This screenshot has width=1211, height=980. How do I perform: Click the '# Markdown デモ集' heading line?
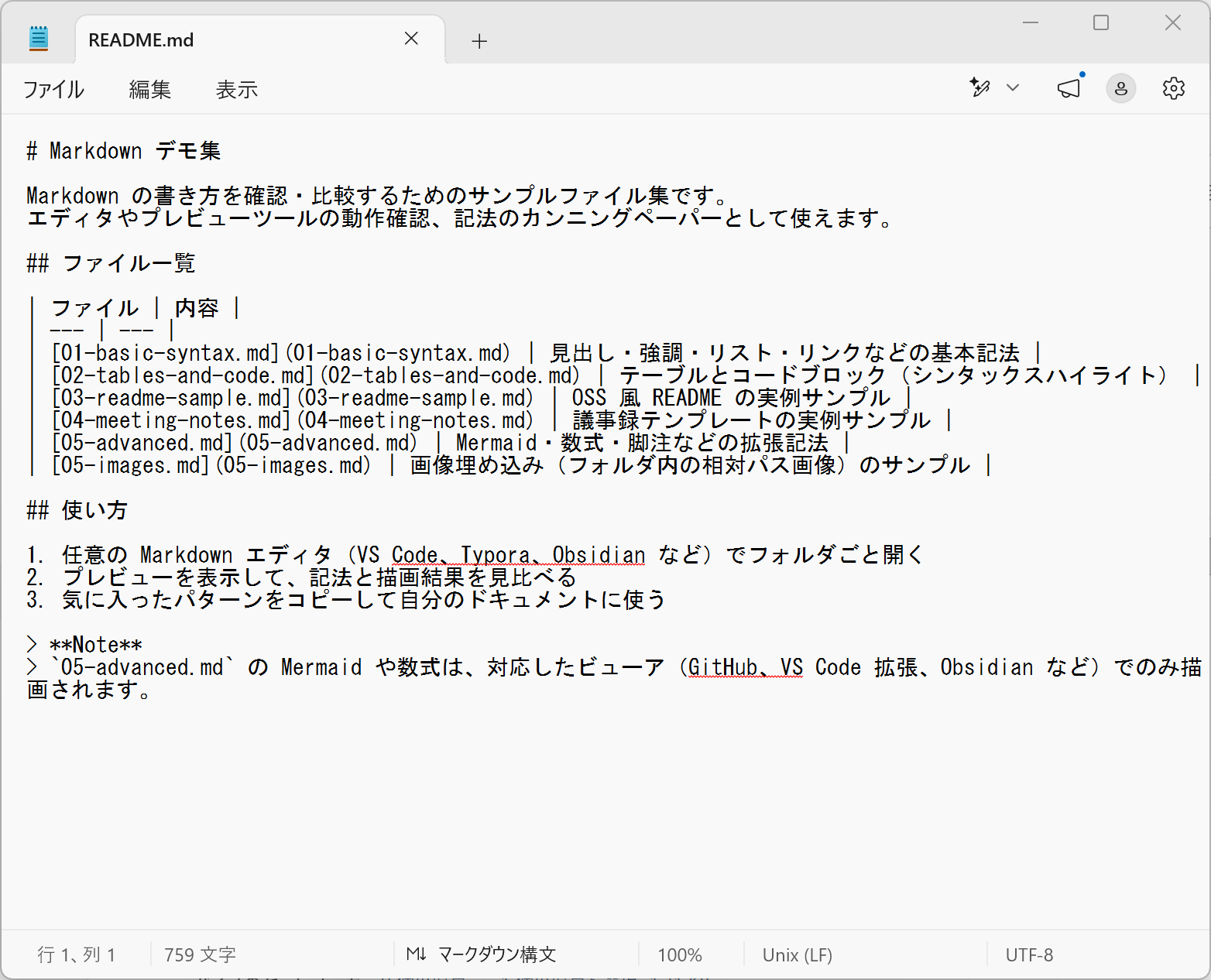(x=124, y=151)
